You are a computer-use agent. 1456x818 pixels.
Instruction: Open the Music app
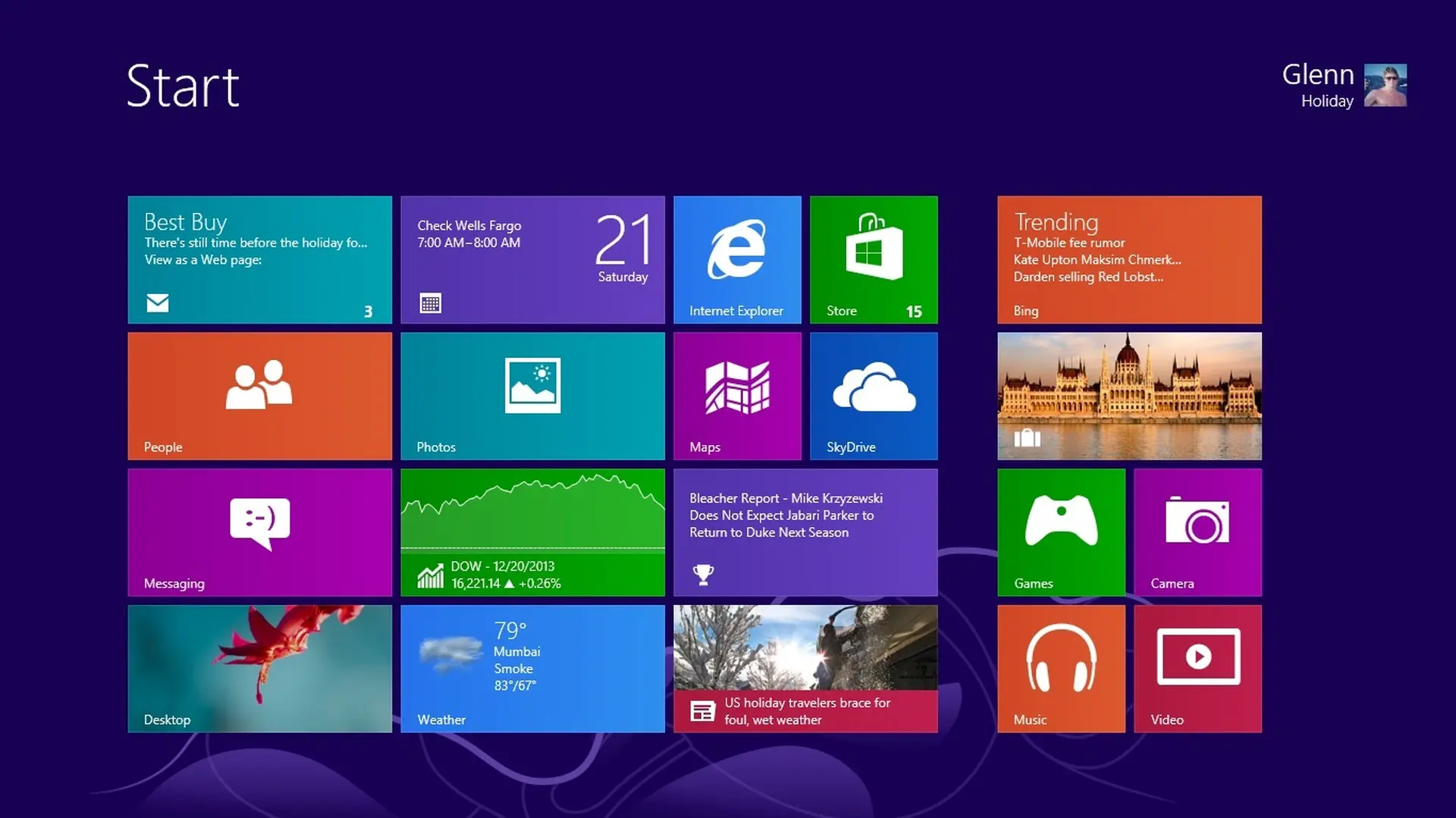click(x=1060, y=667)
